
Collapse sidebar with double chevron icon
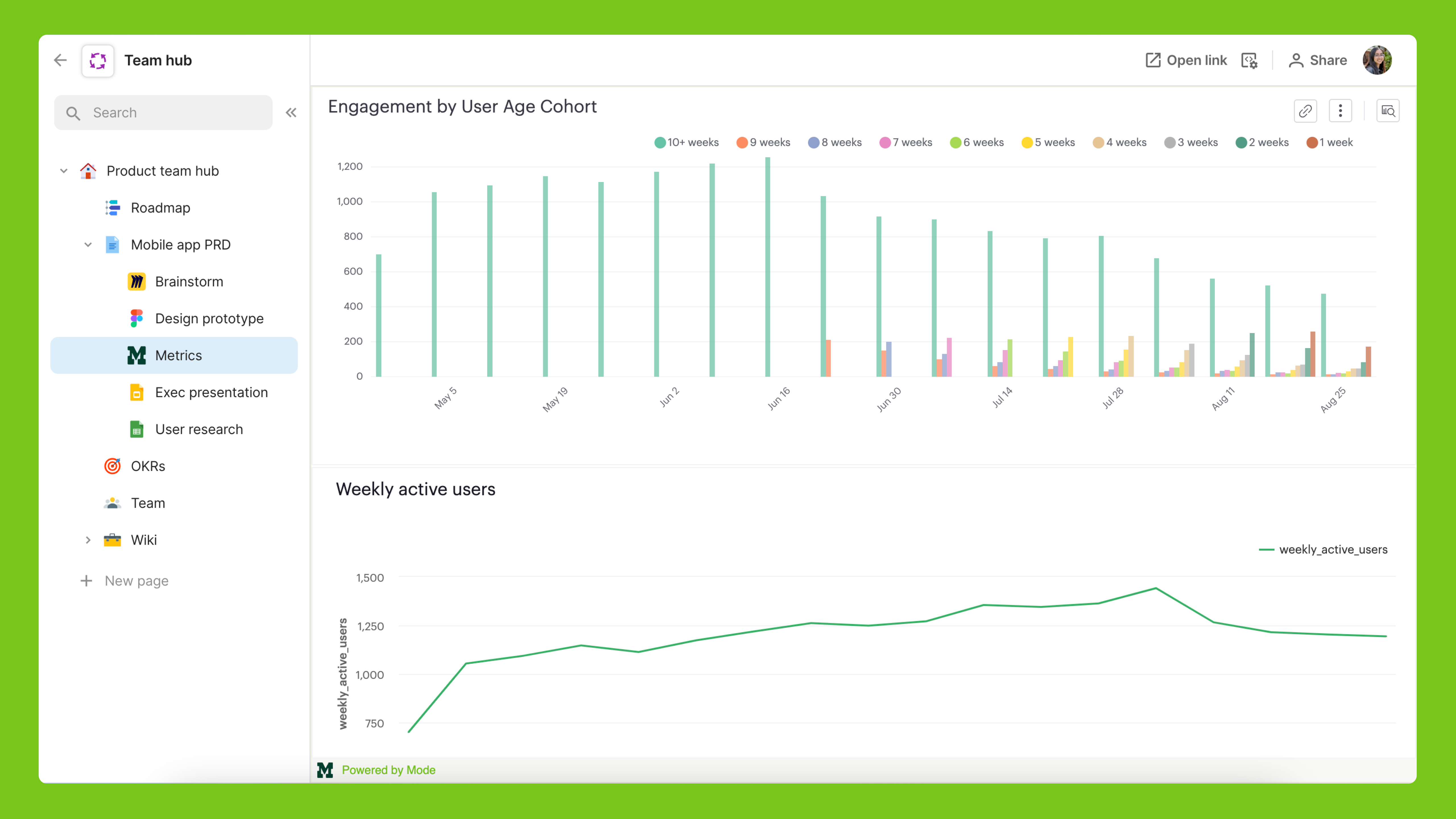click(x=291, y=113)
